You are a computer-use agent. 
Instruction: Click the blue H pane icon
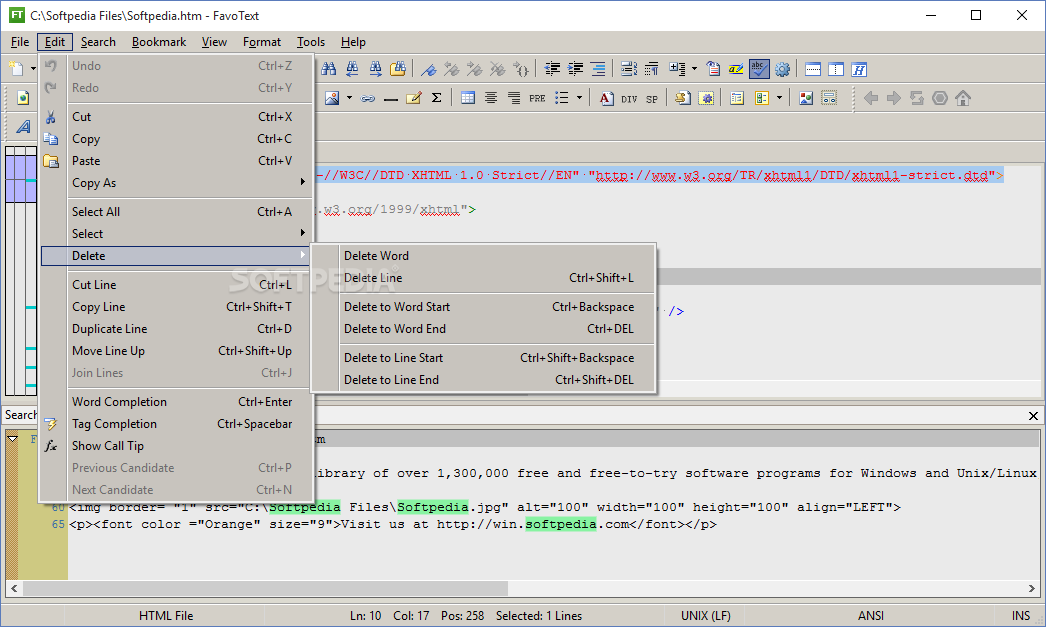pyautogui.click(x=859, y=69)
